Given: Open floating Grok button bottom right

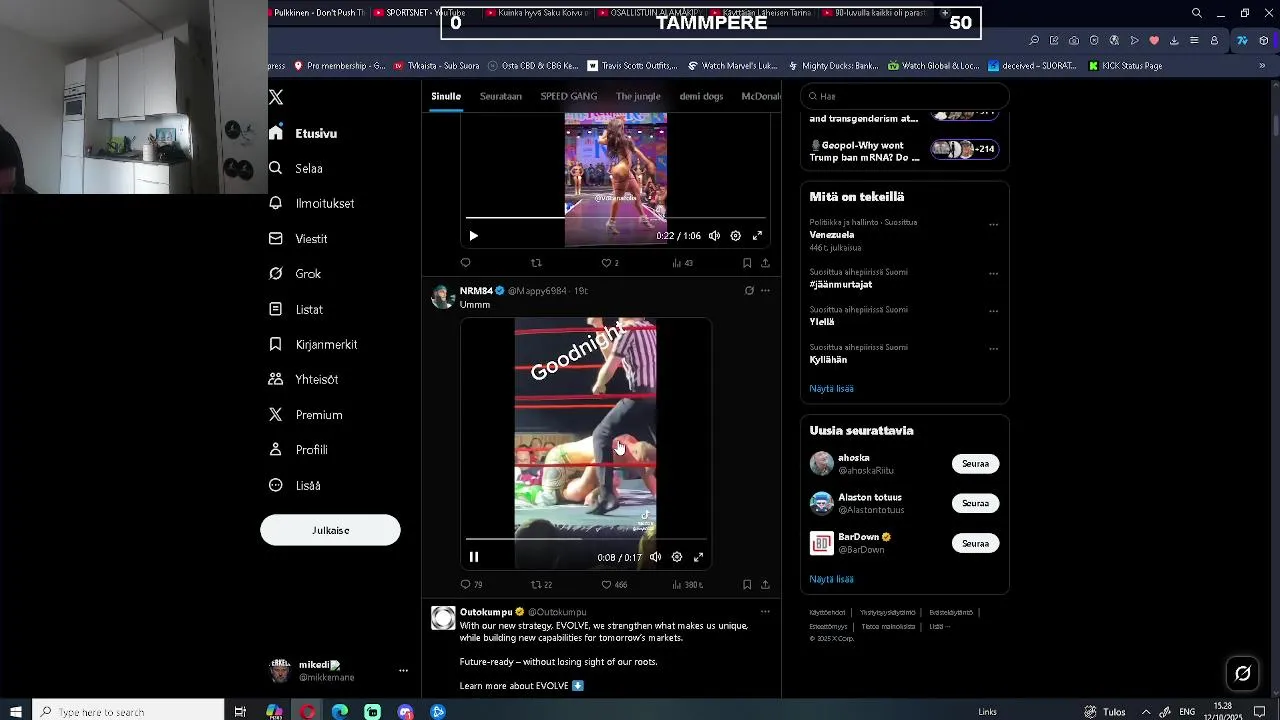Looking at the screenshot, I should pyautogui.click(x=1243, y=673).
